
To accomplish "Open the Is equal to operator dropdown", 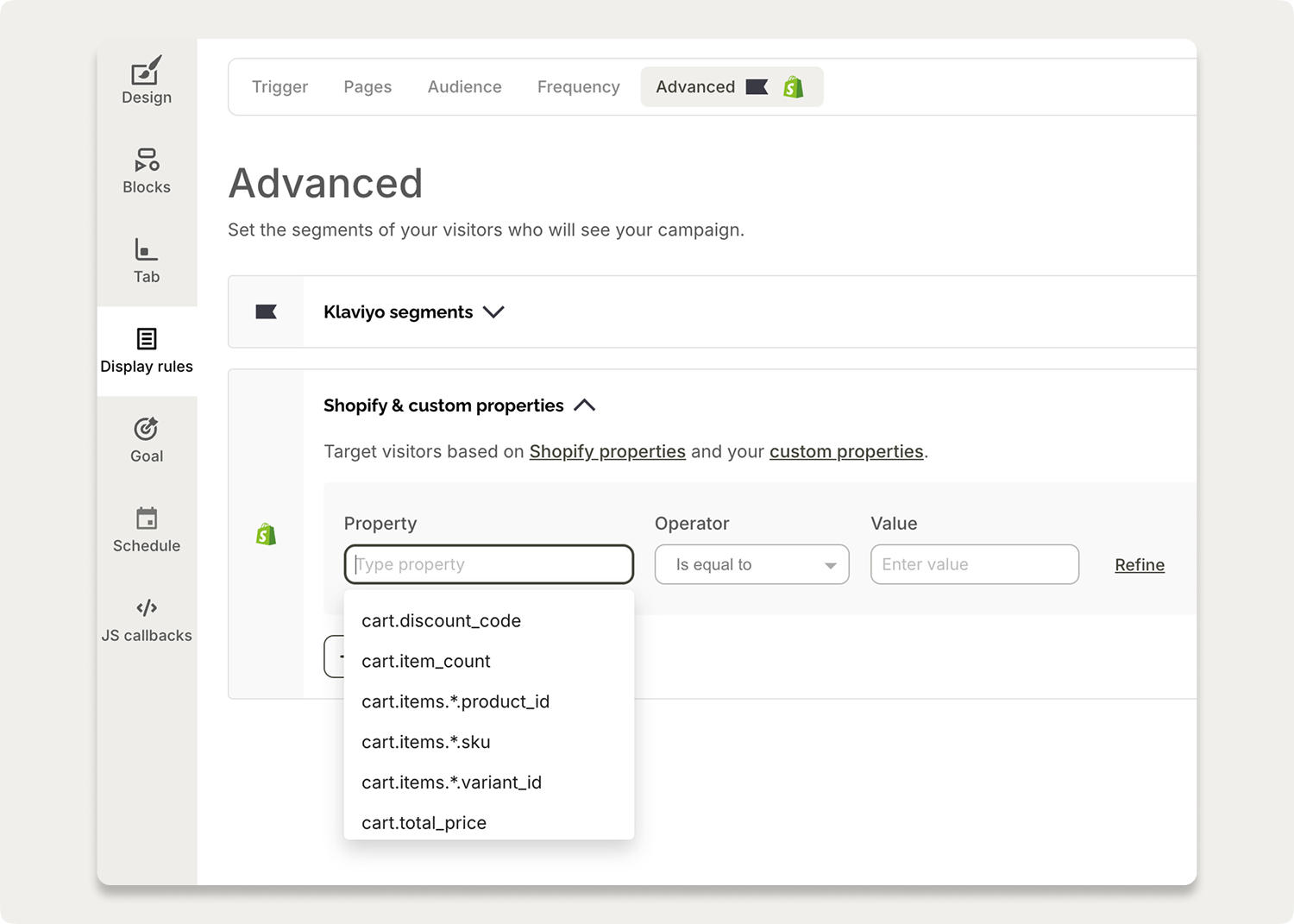I will [x=751, y=564].
